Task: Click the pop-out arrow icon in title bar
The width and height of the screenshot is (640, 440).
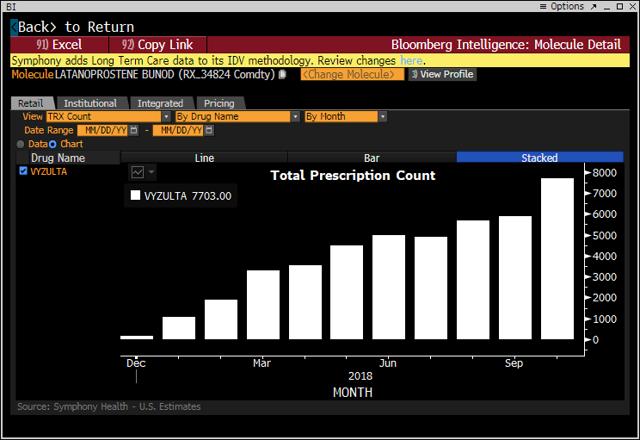Action: tap(593, 6)
